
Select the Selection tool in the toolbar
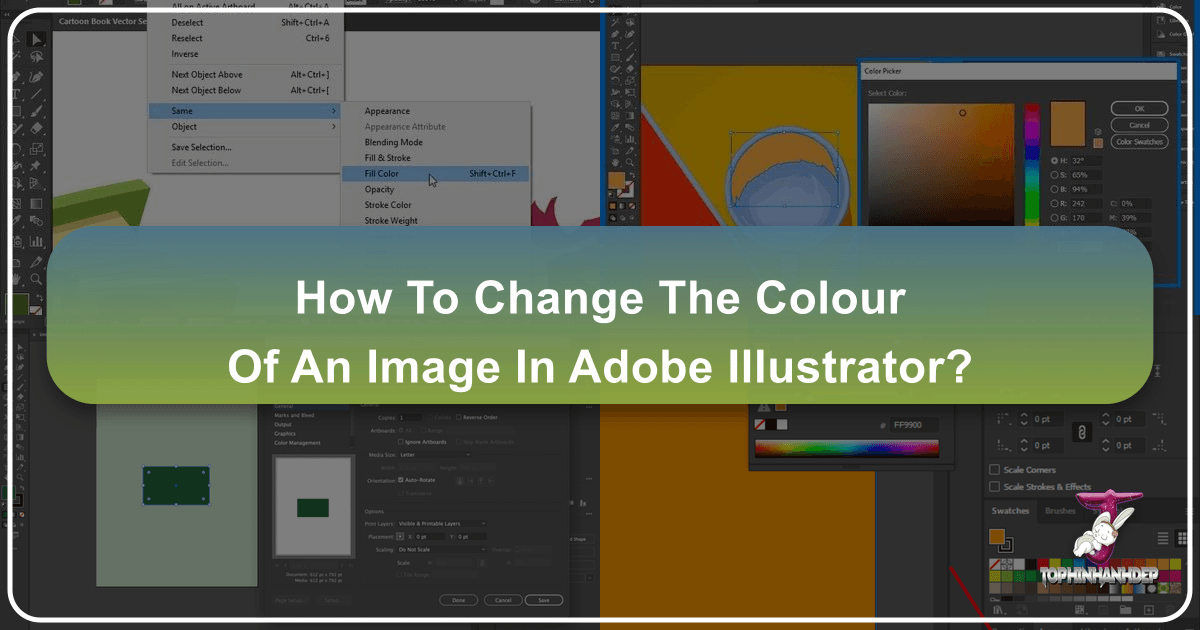pos(36,39)
